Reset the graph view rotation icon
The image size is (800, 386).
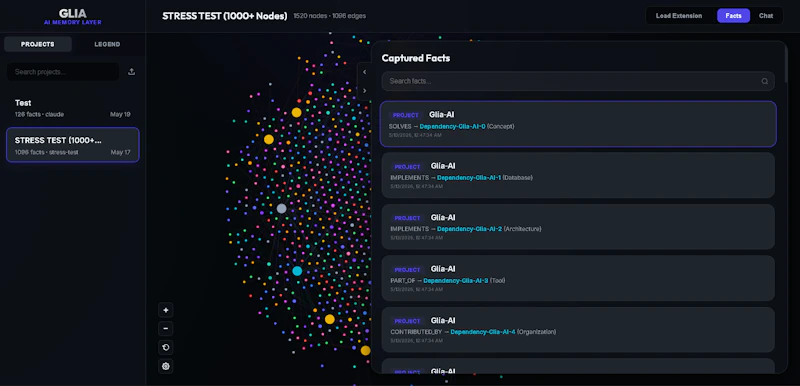point(165,347)
